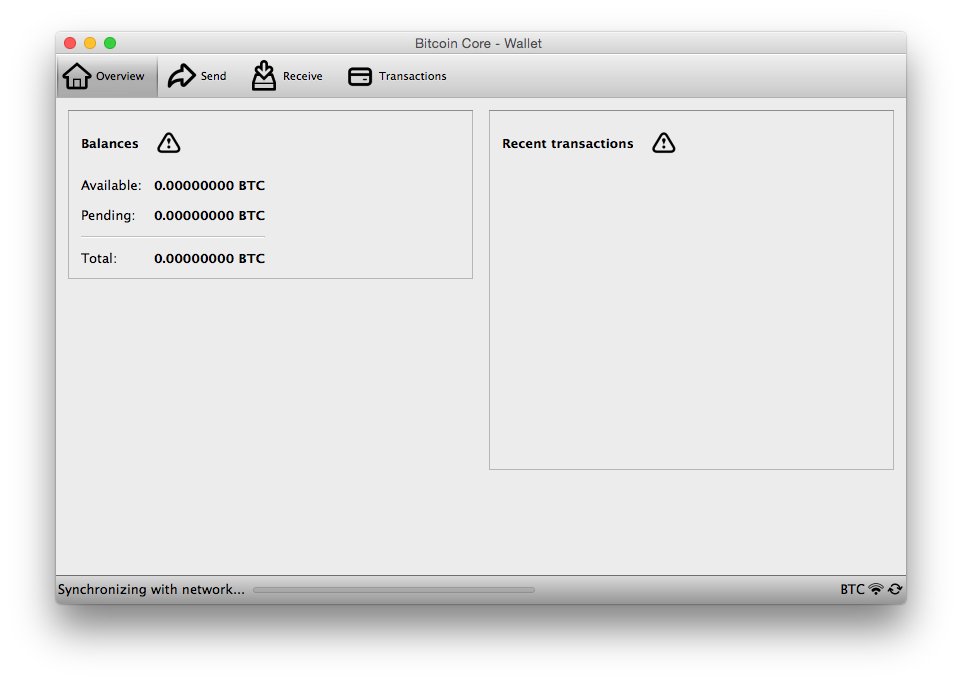Click the credit-card icon for Transactions
962x684 pixels.
coord(359,75)
